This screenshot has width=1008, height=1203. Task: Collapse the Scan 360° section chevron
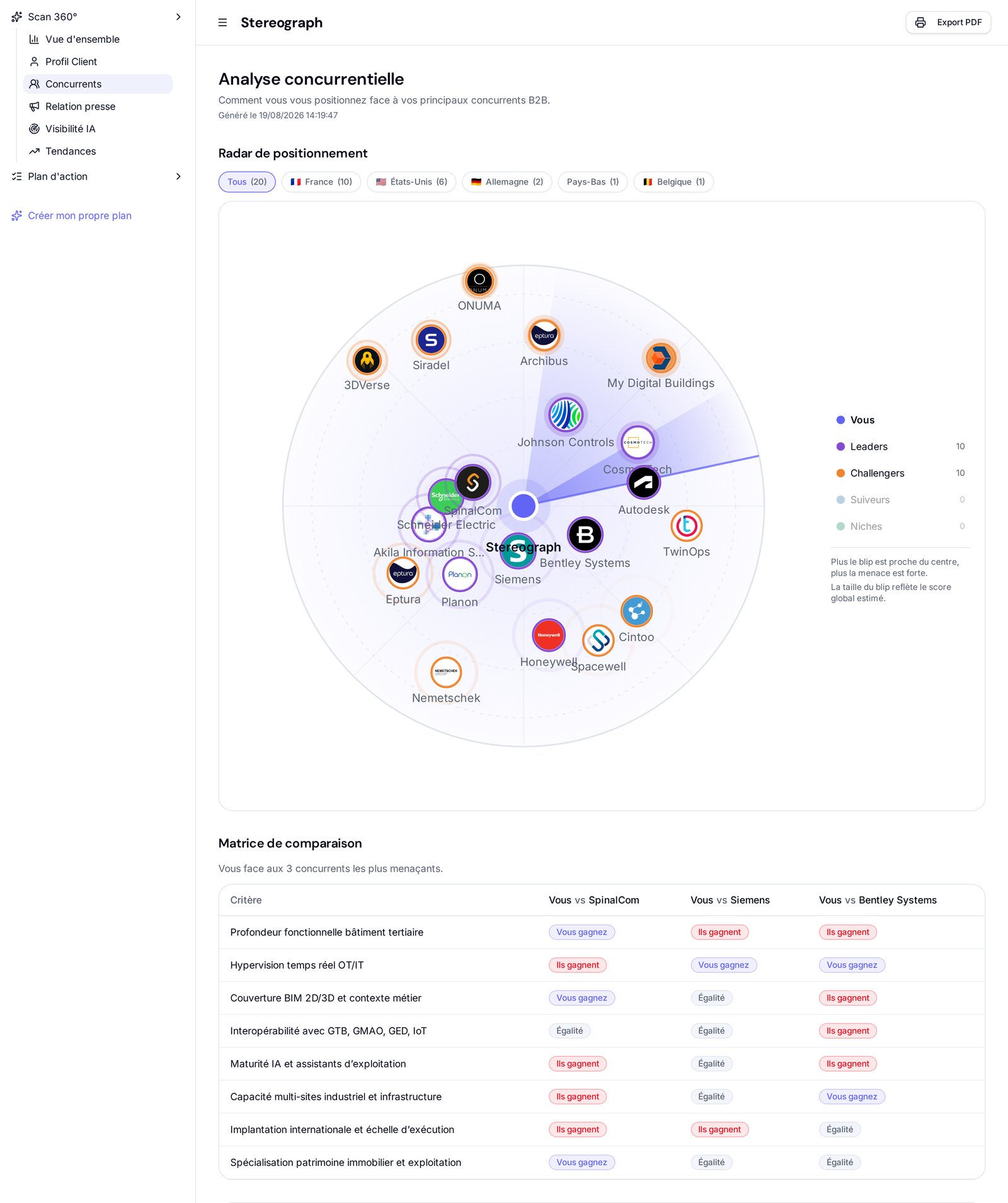(x=178, y=17)
